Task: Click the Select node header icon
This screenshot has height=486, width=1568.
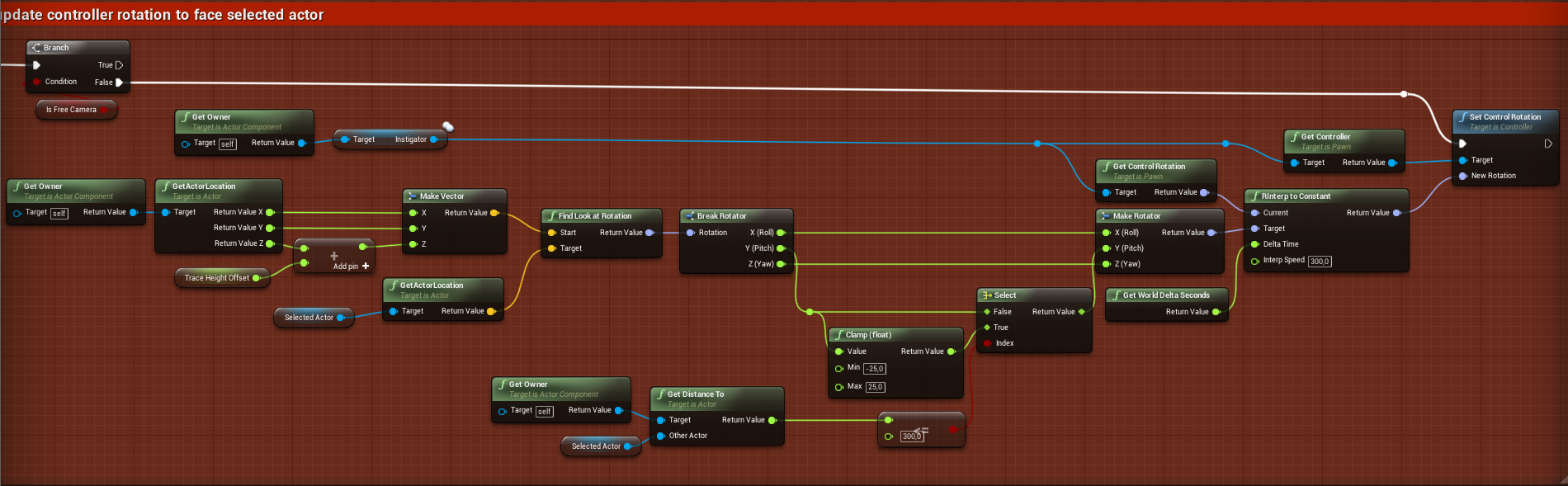Action: pos(987,295)
